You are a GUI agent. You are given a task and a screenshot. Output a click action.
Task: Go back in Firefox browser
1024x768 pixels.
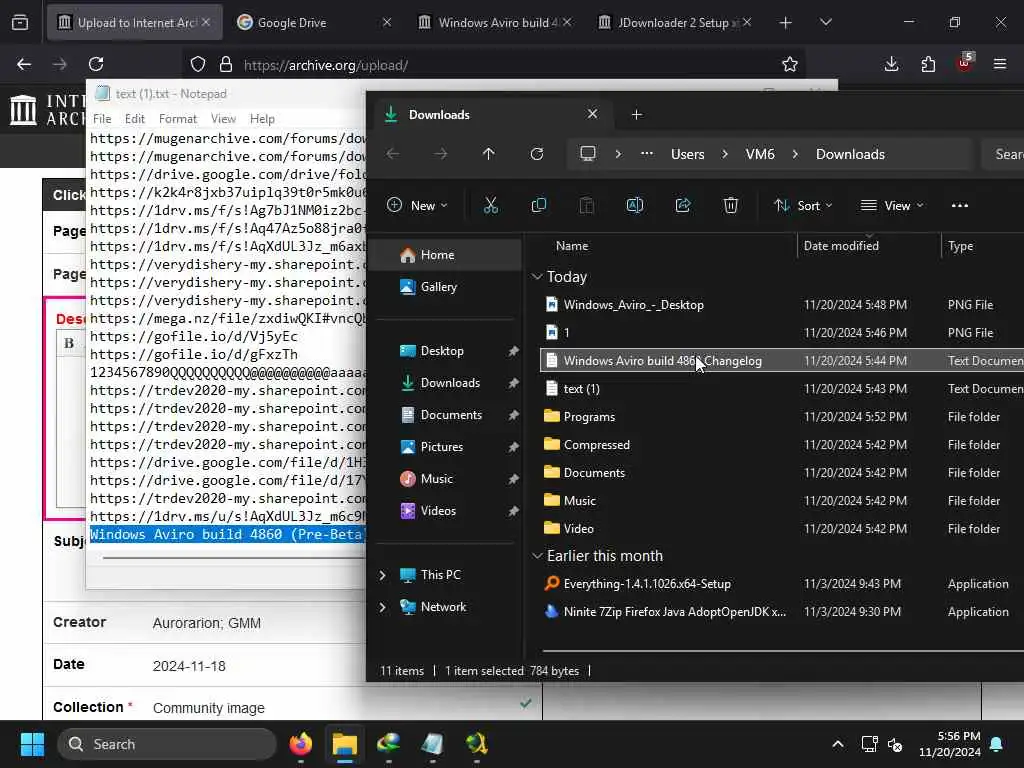click(x=24, y=64)
